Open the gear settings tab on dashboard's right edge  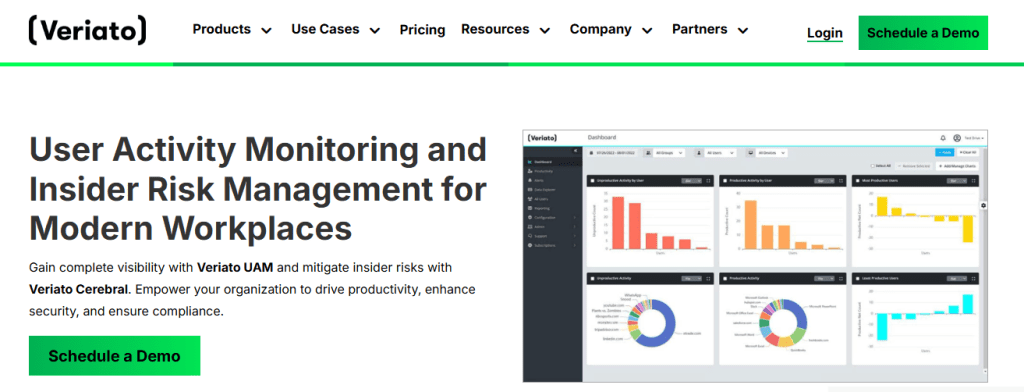984,205
